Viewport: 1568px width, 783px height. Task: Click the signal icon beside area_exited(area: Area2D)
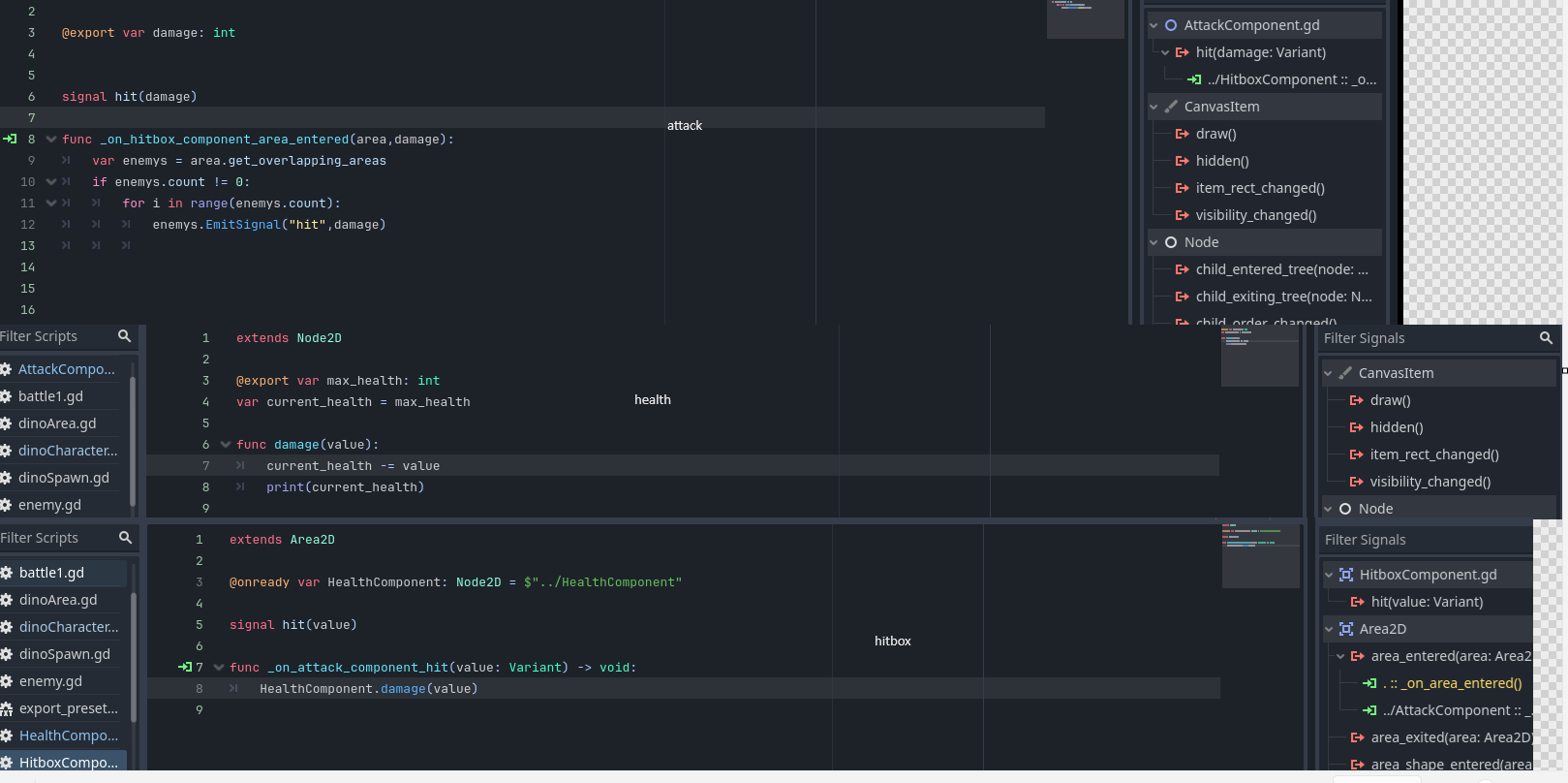pos(1358,737)
